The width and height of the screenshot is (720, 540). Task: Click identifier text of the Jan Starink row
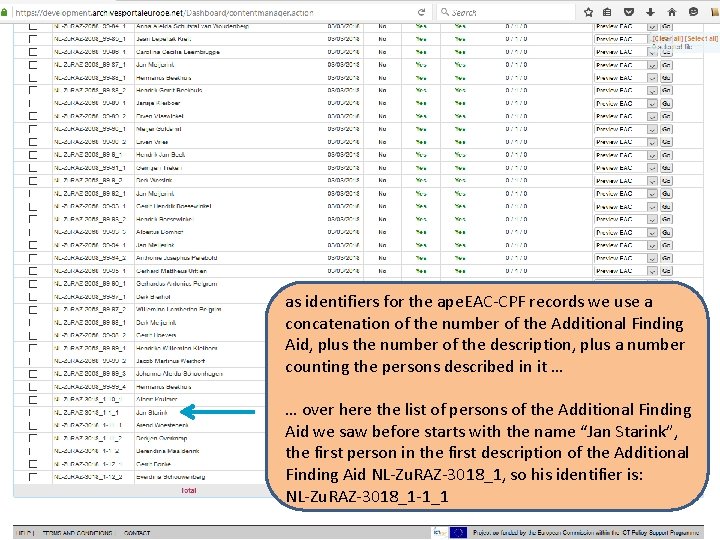(86, 412)
